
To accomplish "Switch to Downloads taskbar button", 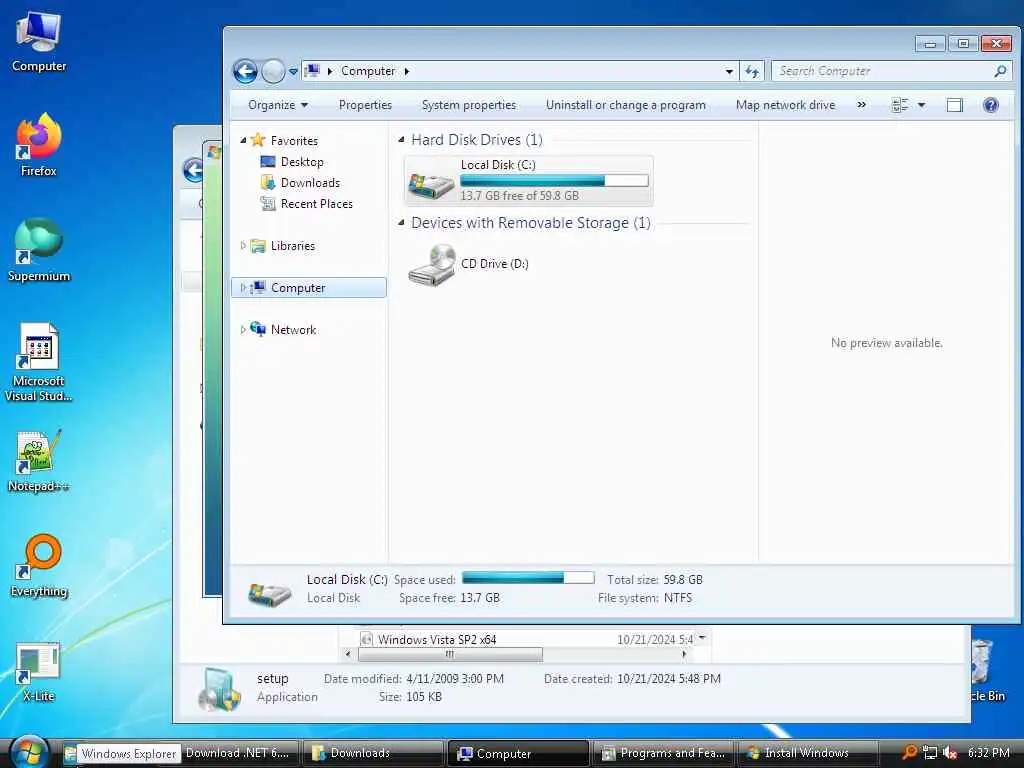I will point(373,754).
